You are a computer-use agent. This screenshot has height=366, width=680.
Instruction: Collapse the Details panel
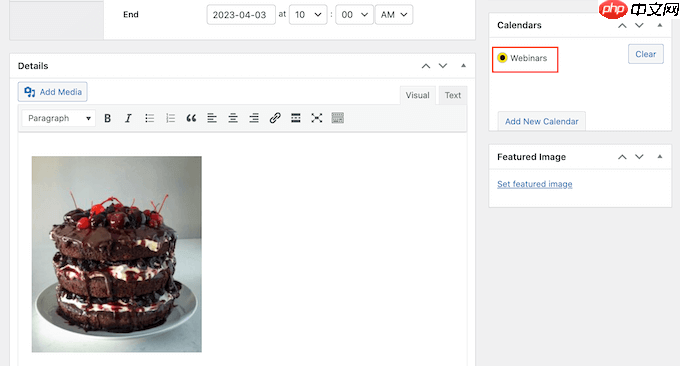tap(463, 65)
